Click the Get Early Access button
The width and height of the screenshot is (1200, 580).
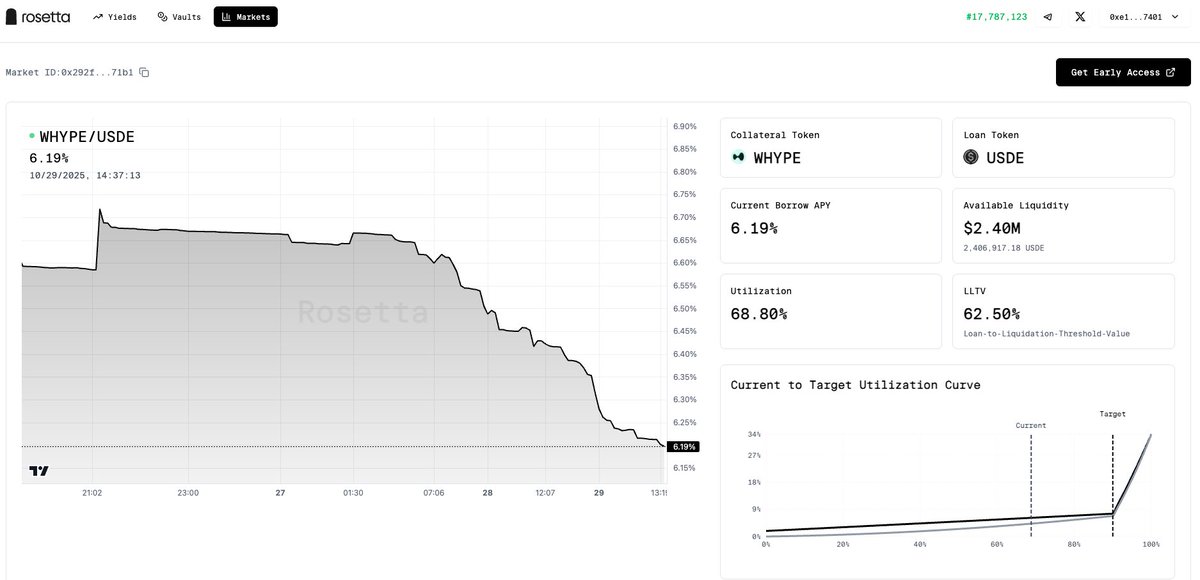tap(1123, 72)
